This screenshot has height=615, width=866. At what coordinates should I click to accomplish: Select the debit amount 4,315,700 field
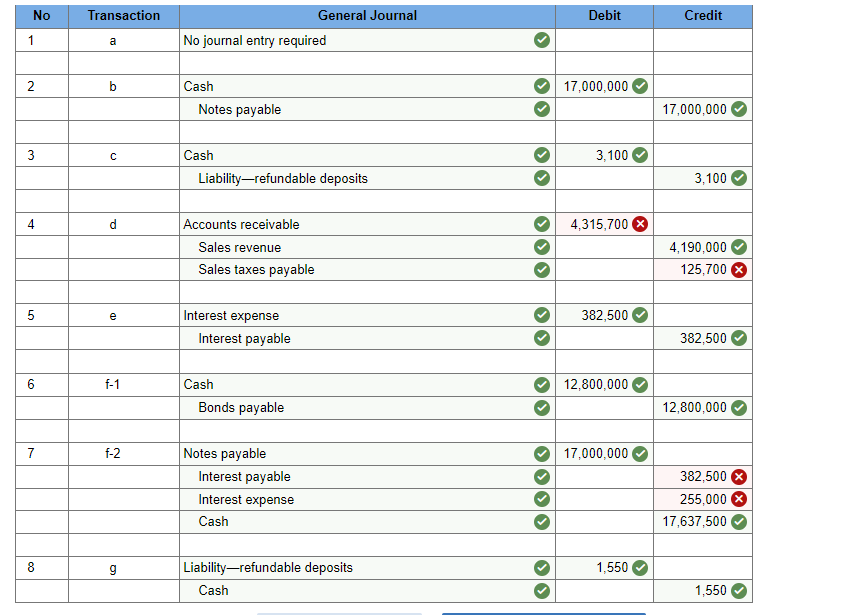click(604, 224)
